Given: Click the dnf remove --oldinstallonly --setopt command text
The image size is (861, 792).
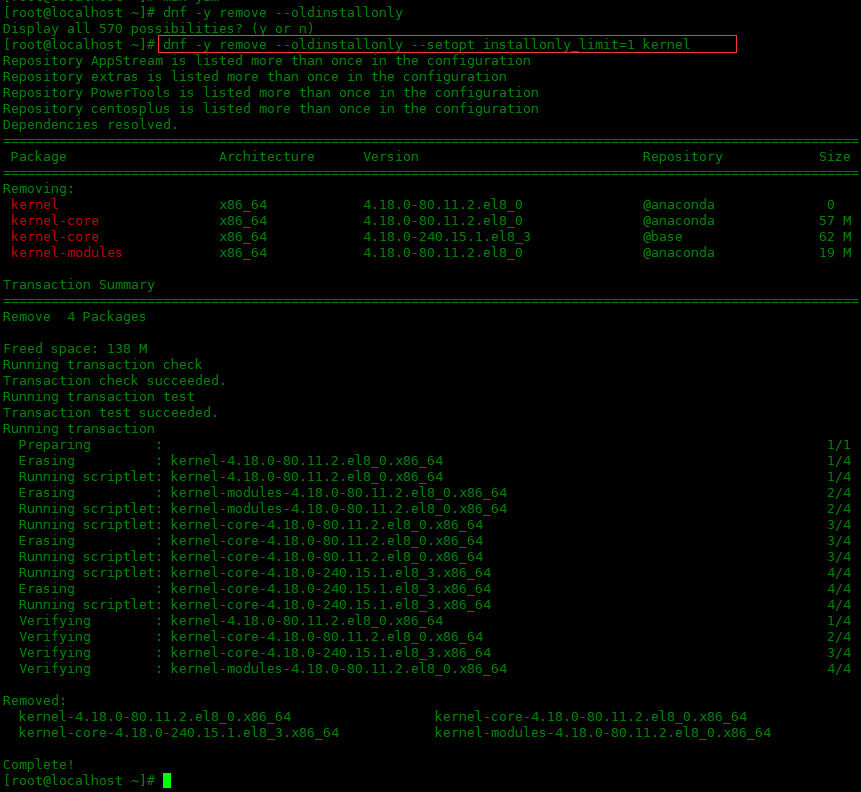Looking at the screenshot, I should pyautogui.click(x=426, y=44).
